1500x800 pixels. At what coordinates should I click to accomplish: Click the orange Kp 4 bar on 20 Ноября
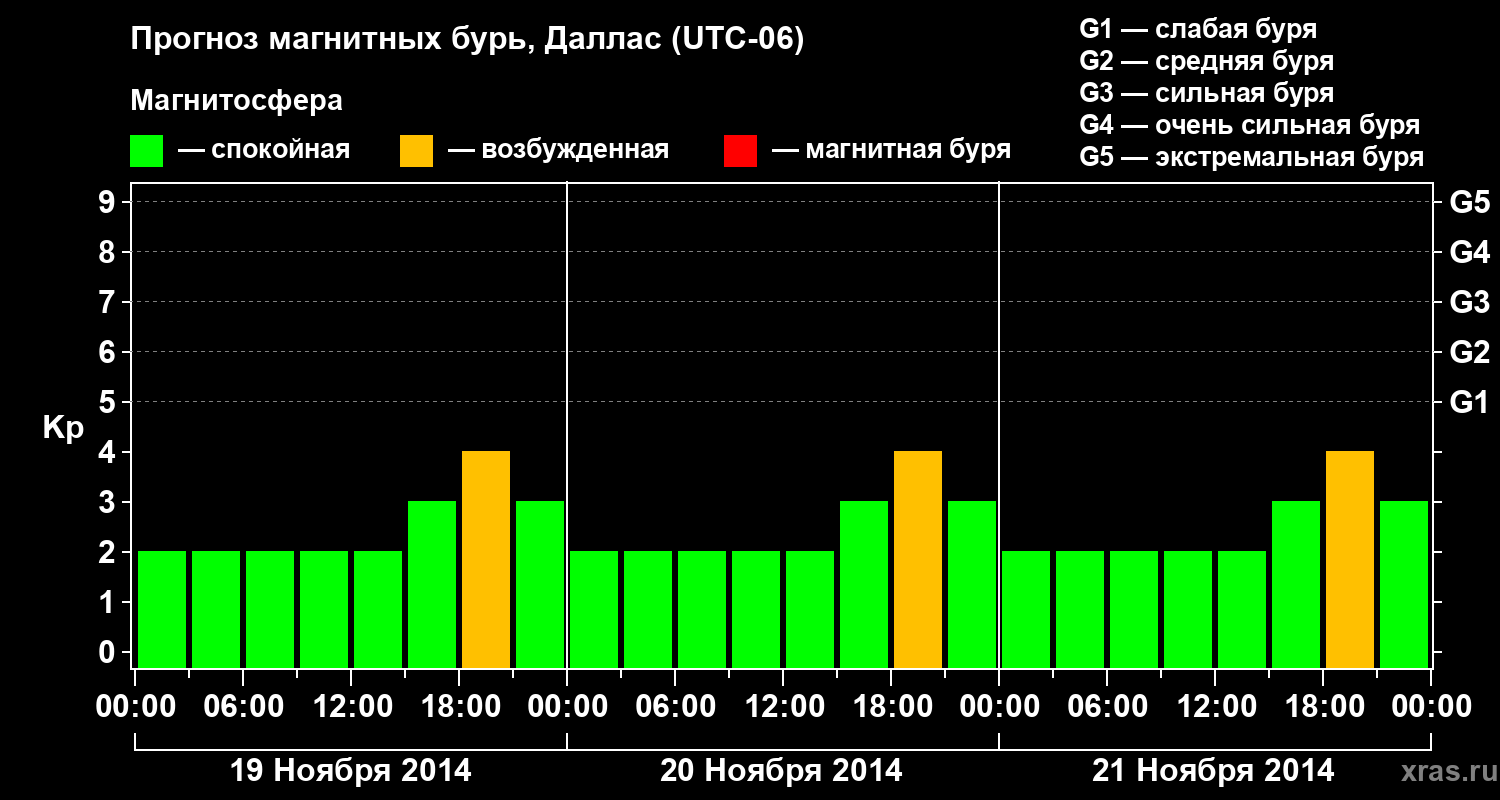918,559
